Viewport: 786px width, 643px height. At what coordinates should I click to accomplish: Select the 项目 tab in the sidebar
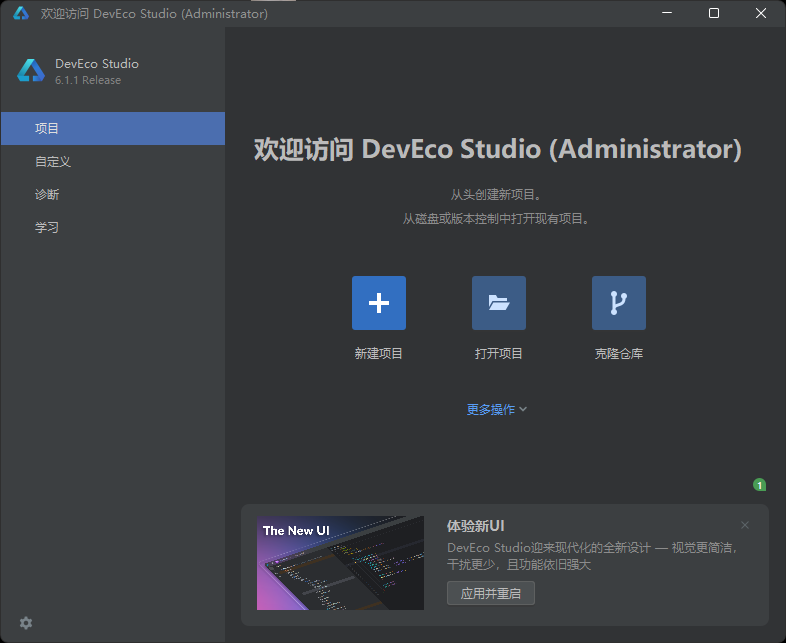[113, 128]
